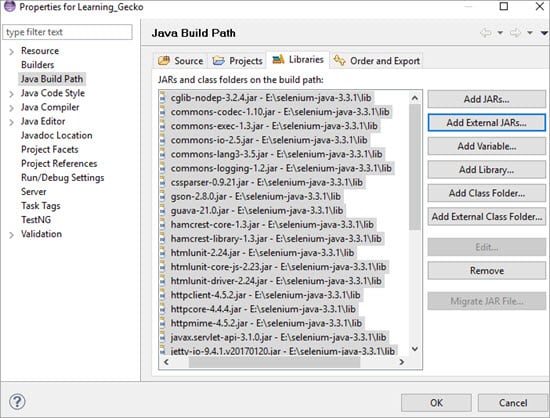This screenshot has height=418, width=550.
Task: Remove the selected JAR entries
Action: (486, 271)
